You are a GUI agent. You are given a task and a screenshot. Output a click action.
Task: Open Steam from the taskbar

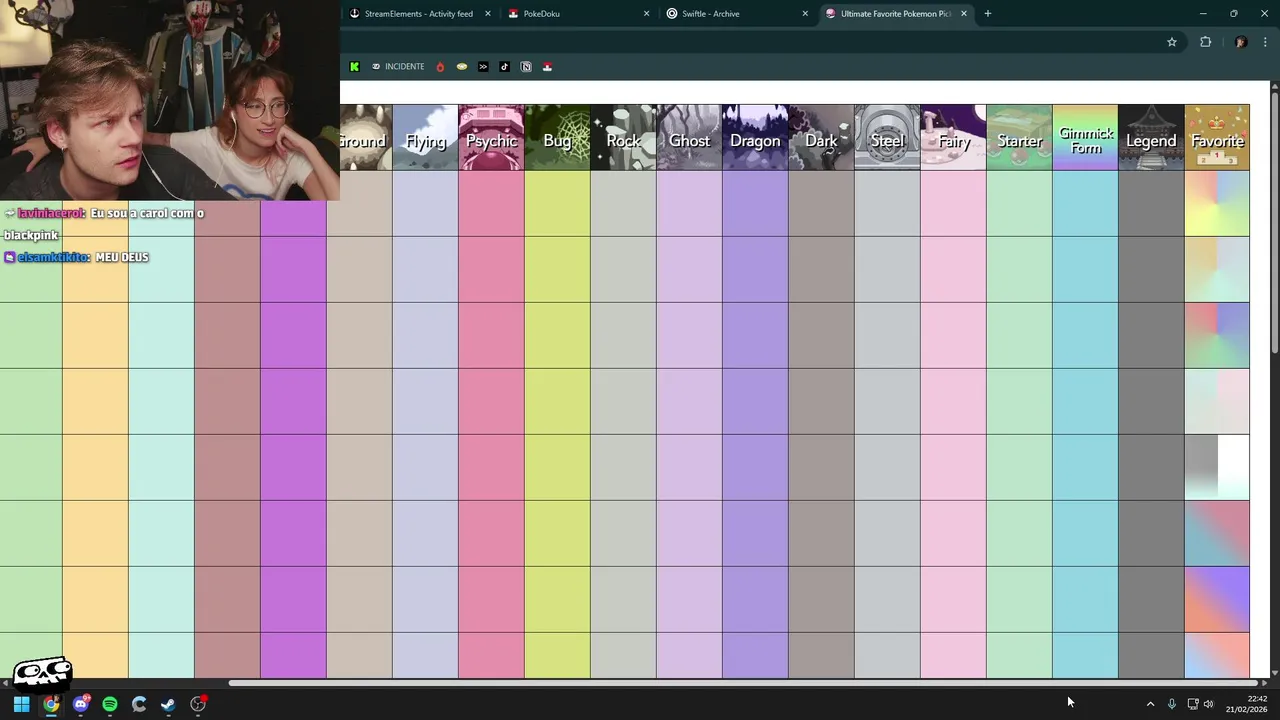pos(168,704)
